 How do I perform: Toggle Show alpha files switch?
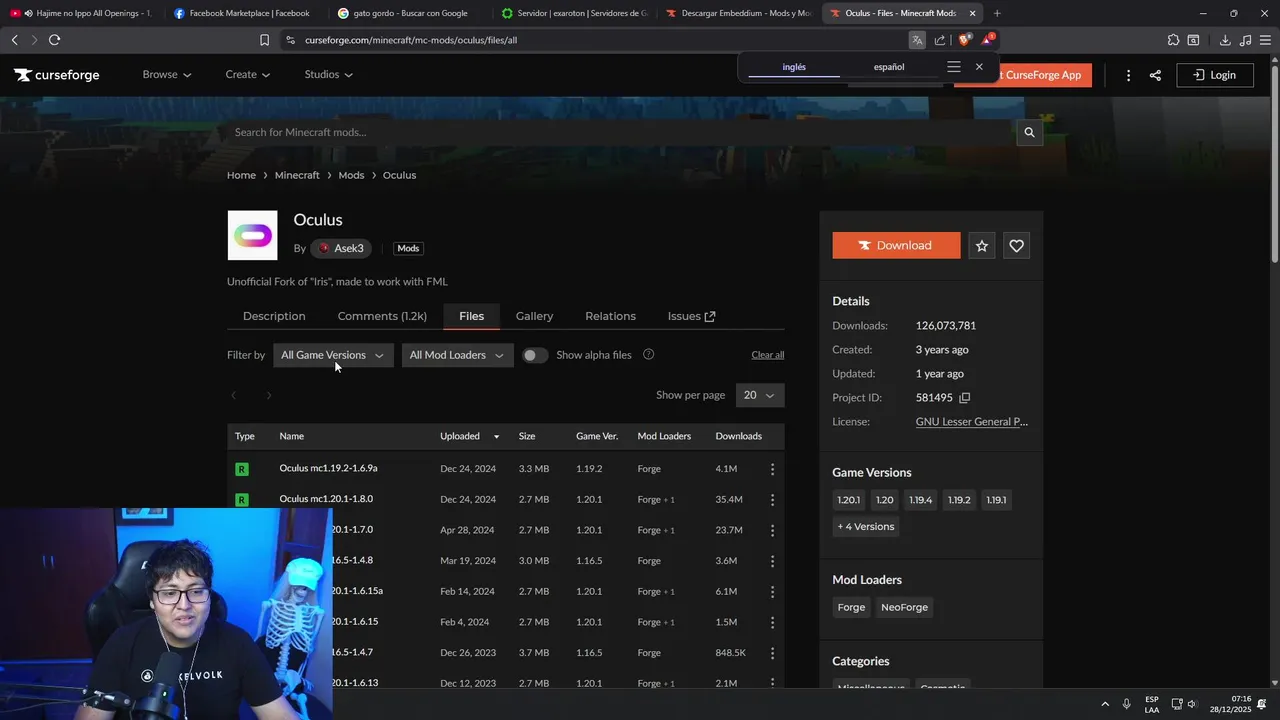coord(535,355)
